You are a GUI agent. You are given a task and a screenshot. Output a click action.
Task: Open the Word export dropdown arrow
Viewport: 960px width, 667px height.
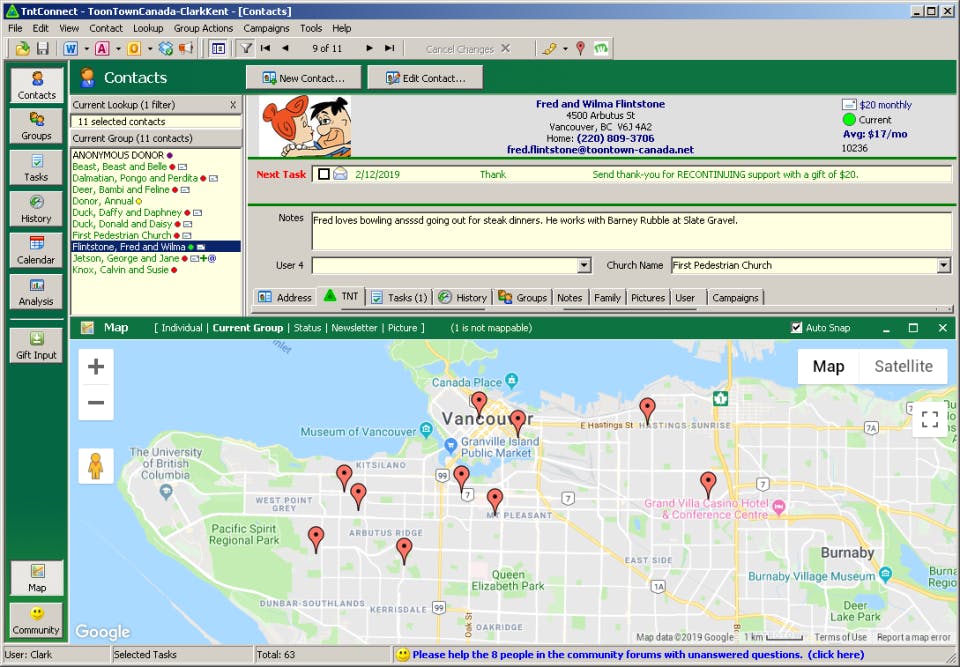point(86,48)
